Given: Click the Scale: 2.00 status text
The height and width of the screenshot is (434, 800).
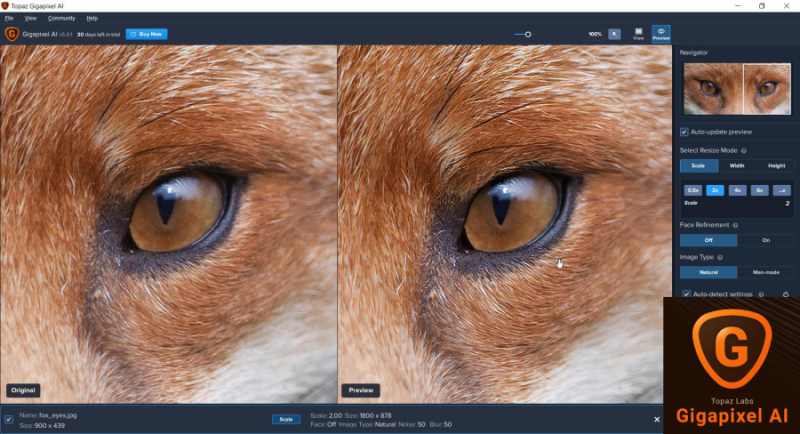Looking at the screenshot, I should pos(326,416).
